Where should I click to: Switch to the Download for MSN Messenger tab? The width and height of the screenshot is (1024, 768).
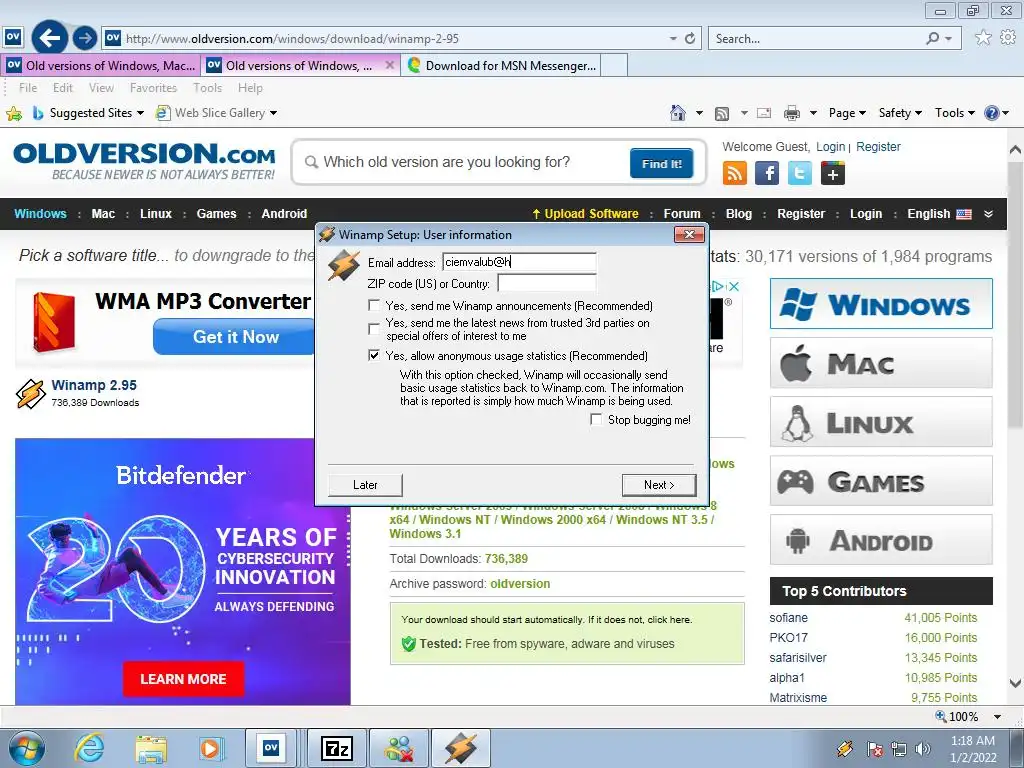[x=502, y=65]
